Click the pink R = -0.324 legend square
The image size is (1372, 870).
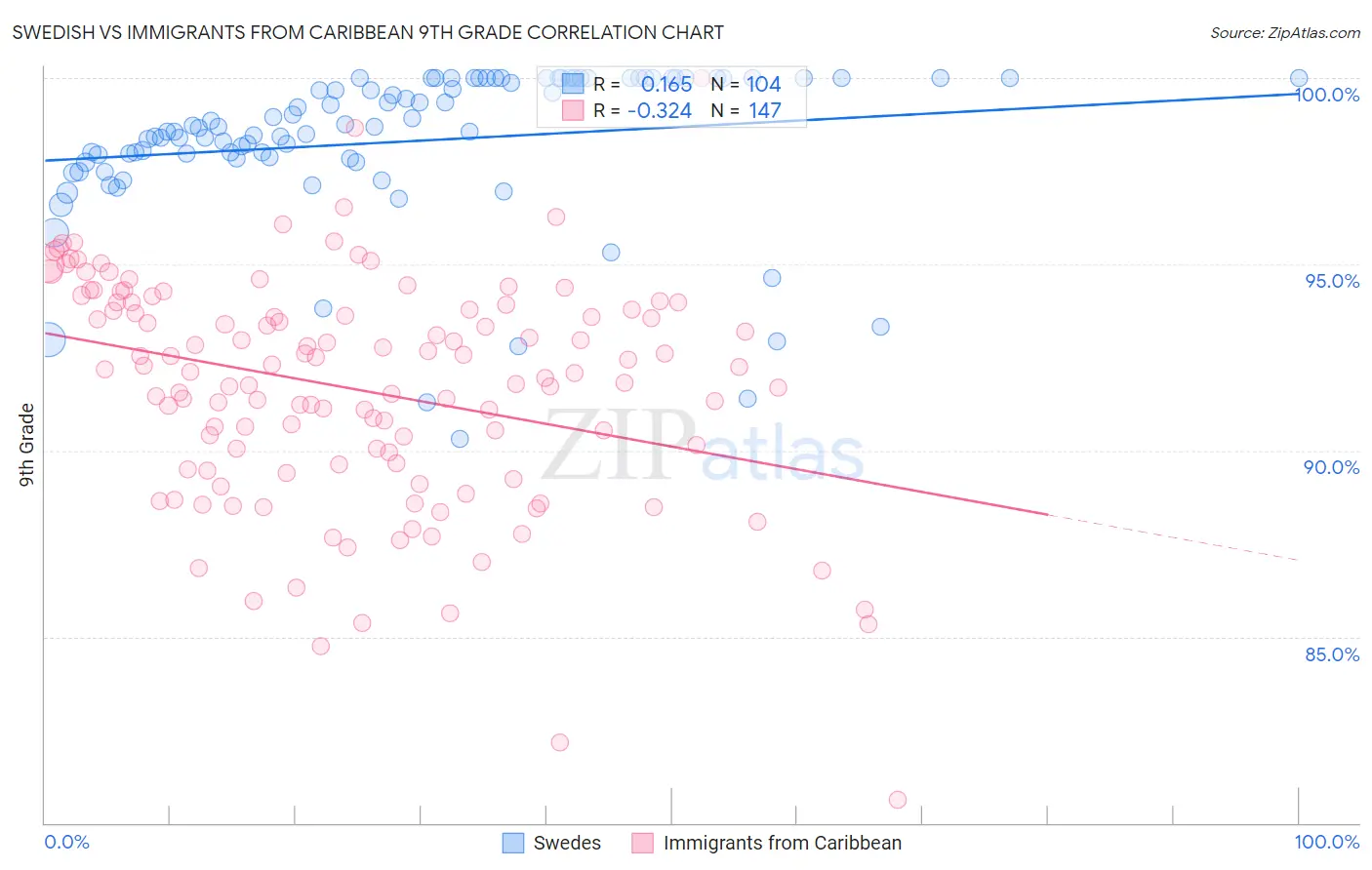(x=572, y=110)
